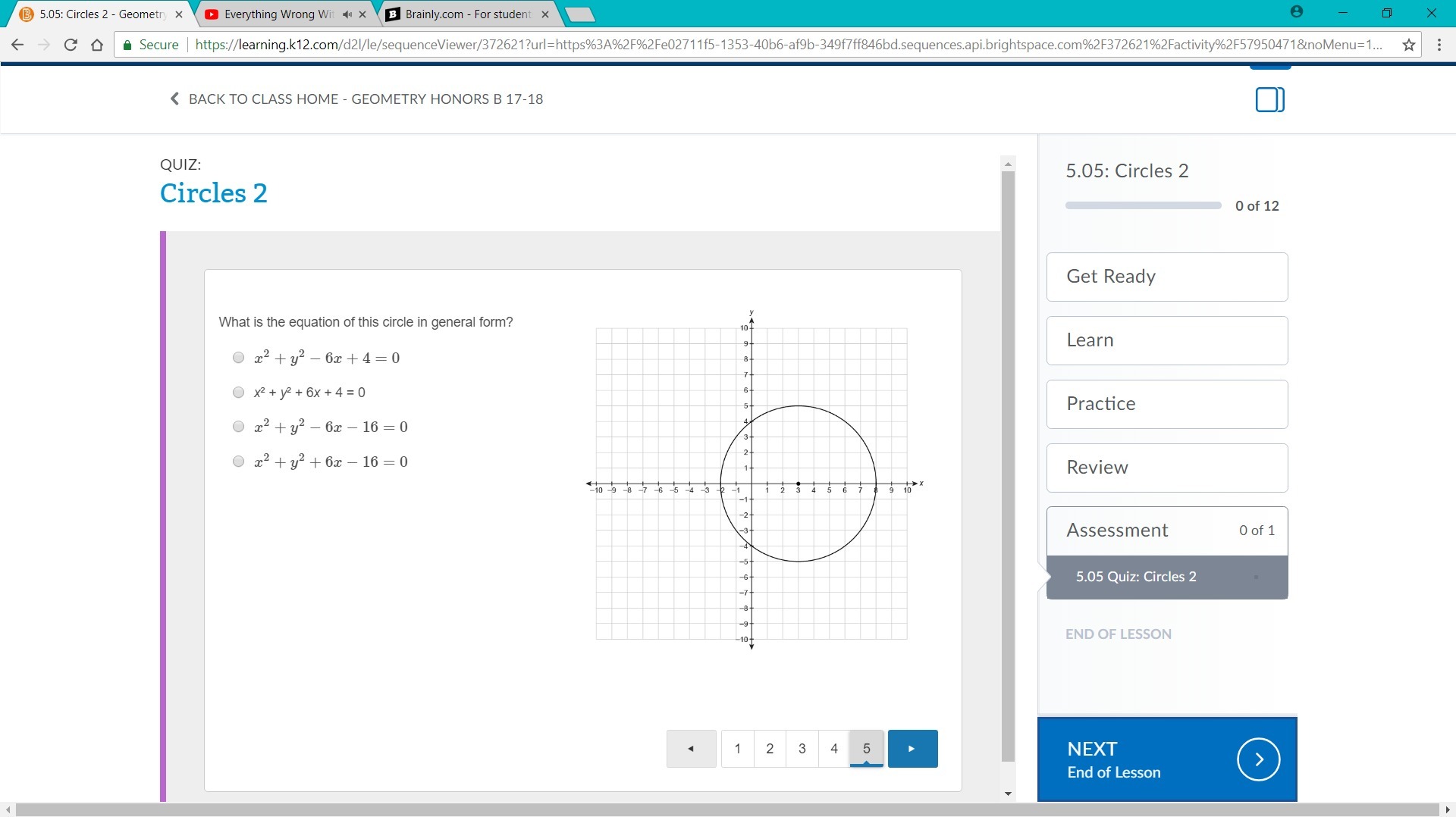The image size is (1456, 817).
Task: Toggle the side panel layout icon
Action: [1270, 99]
